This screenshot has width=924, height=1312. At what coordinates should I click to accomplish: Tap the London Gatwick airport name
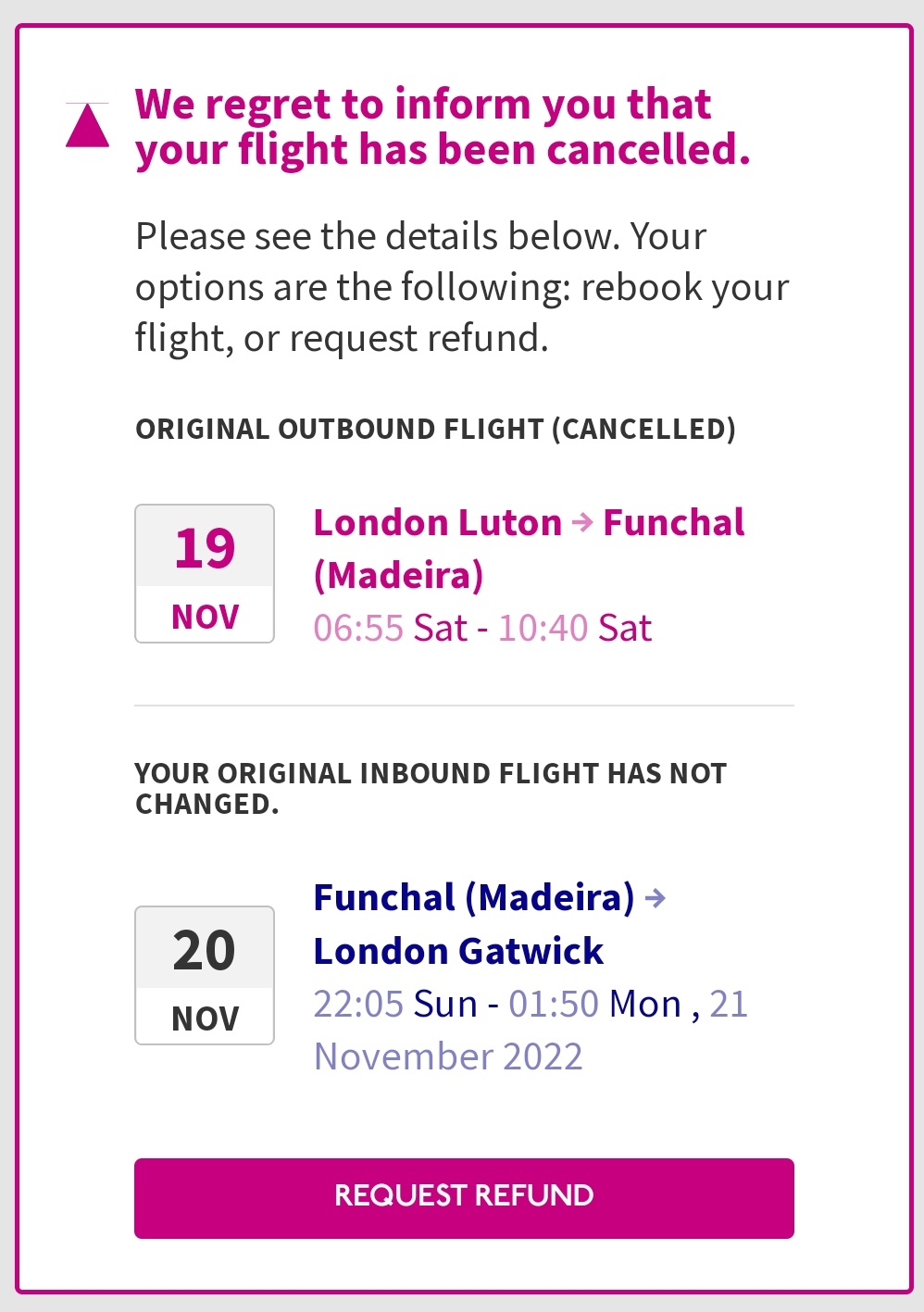458,951
